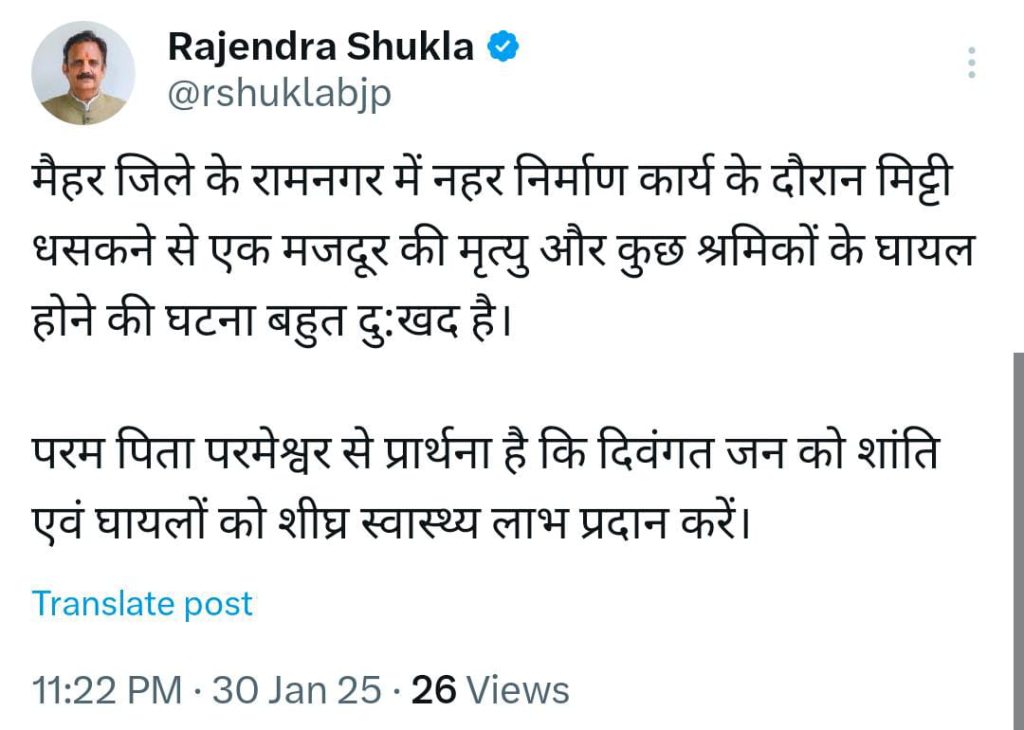The width and height of the screenshot is (1024, 730).
Task: Open Rajendra Shukla's profile picture
Action: point(83,74)
